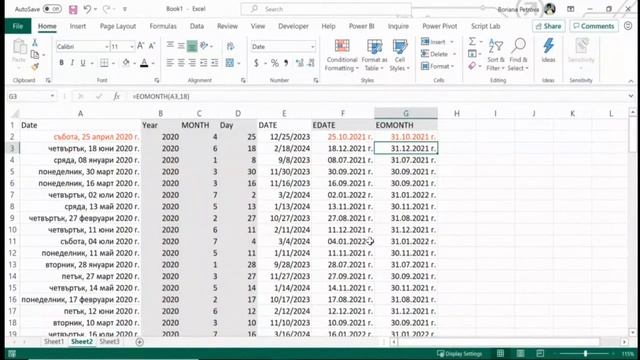Select the Sheet3 tab
This screenshot has height=360, width=640.
point(109,342)
